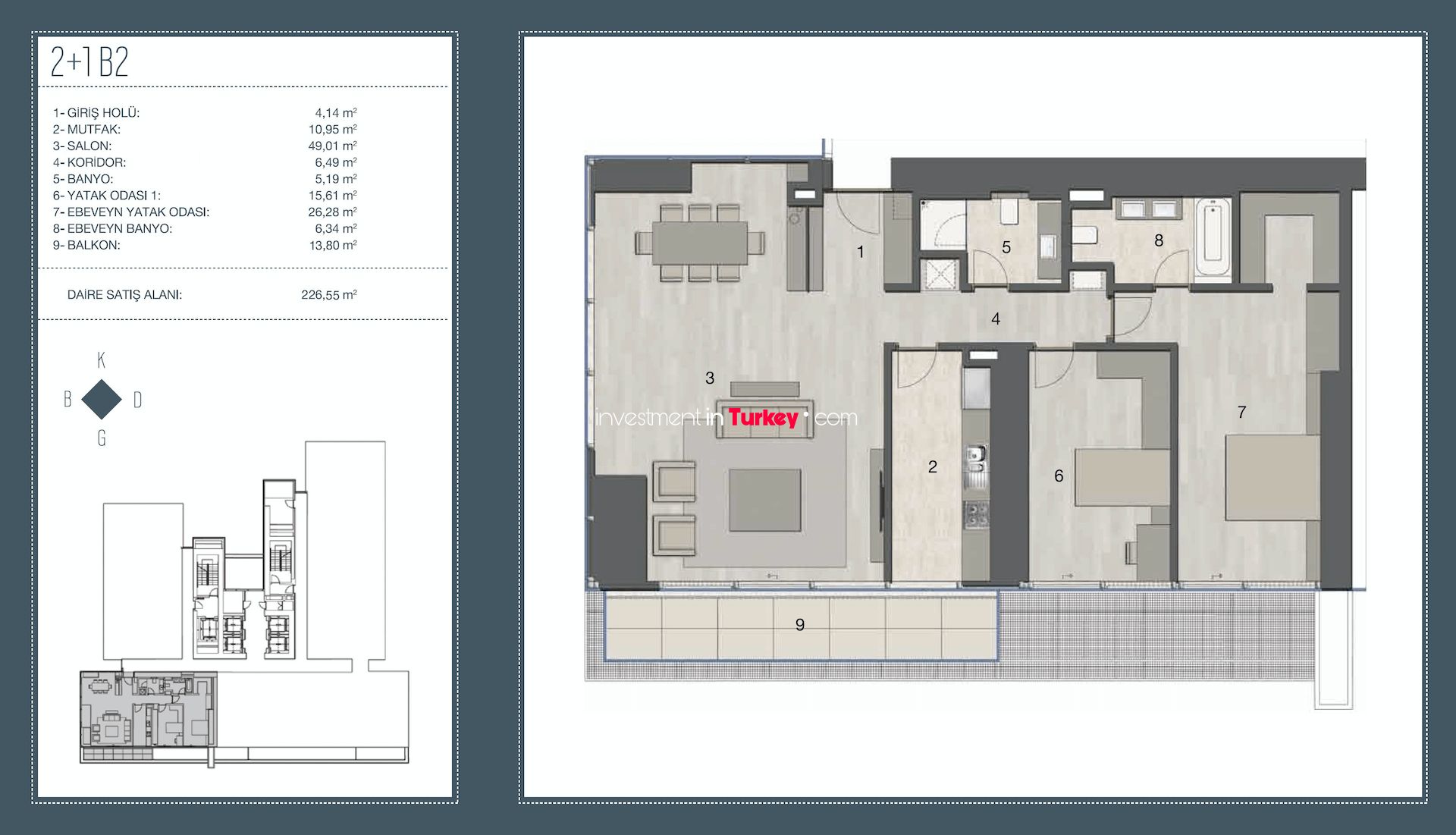Screen dimensions: 1456x835
Task: Click the stove burner icon in kitchen
Action: (975, 514)
